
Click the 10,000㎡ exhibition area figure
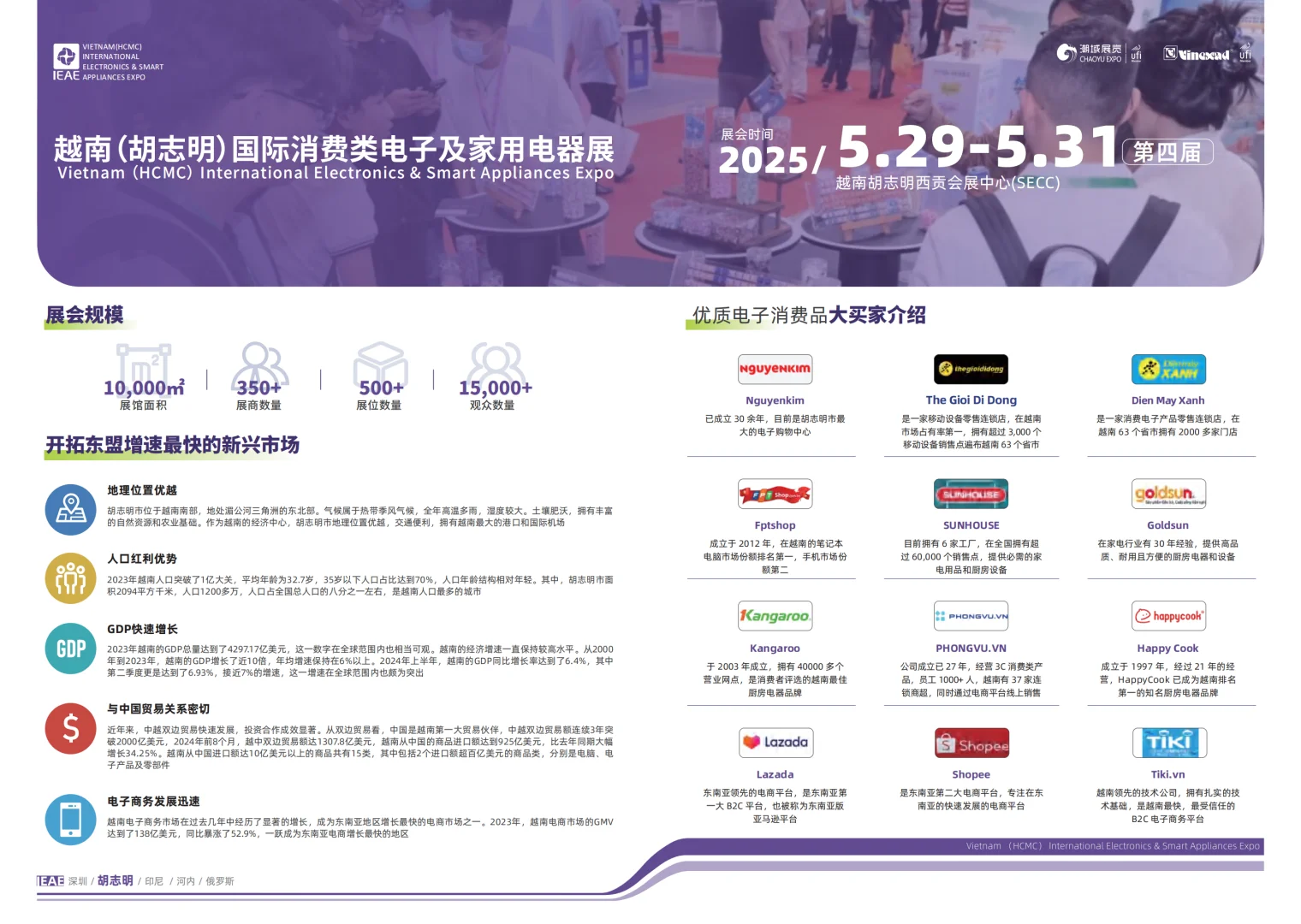[x=144, y=388]
